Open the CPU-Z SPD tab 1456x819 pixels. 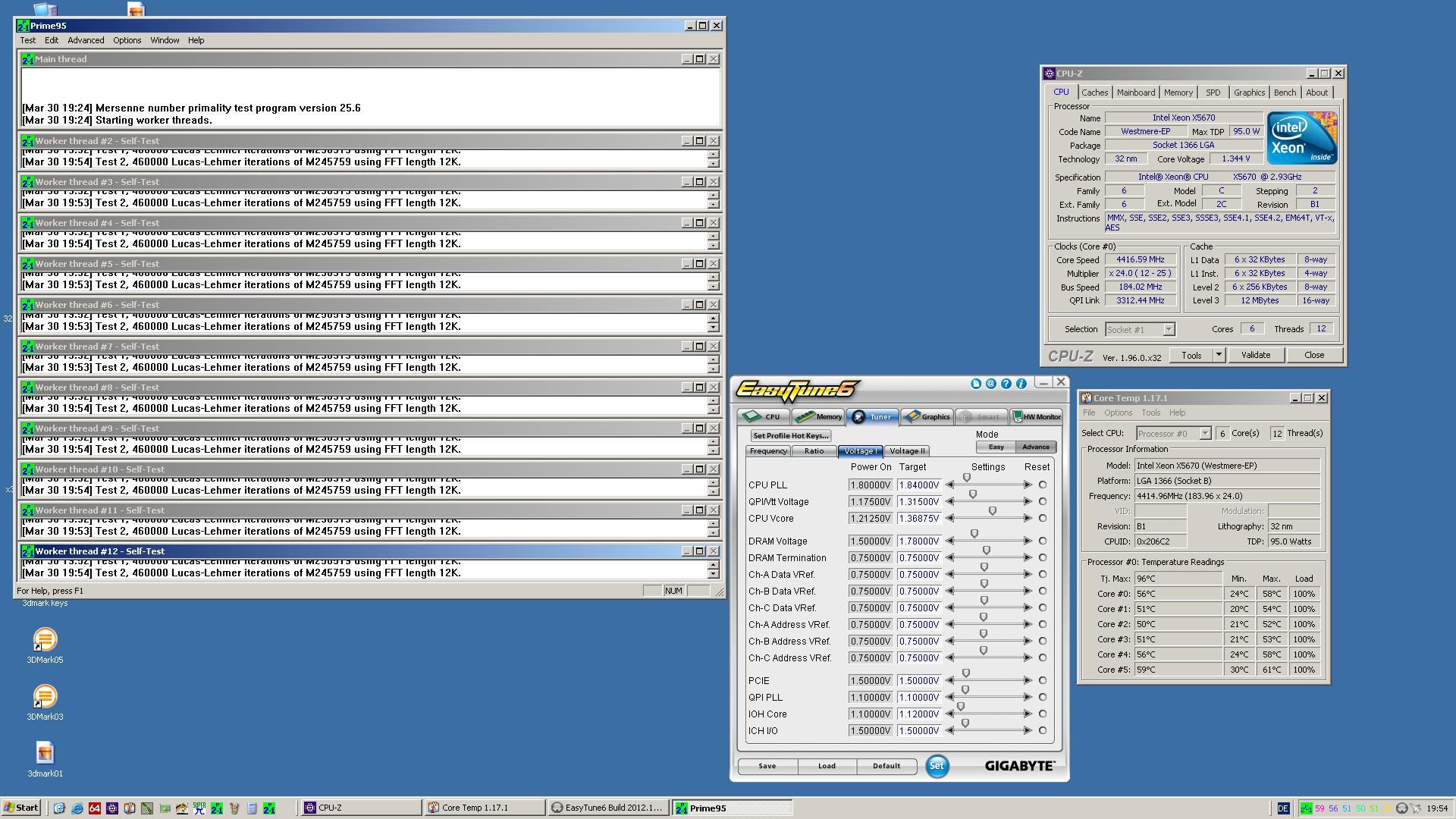pos(1213,93)
